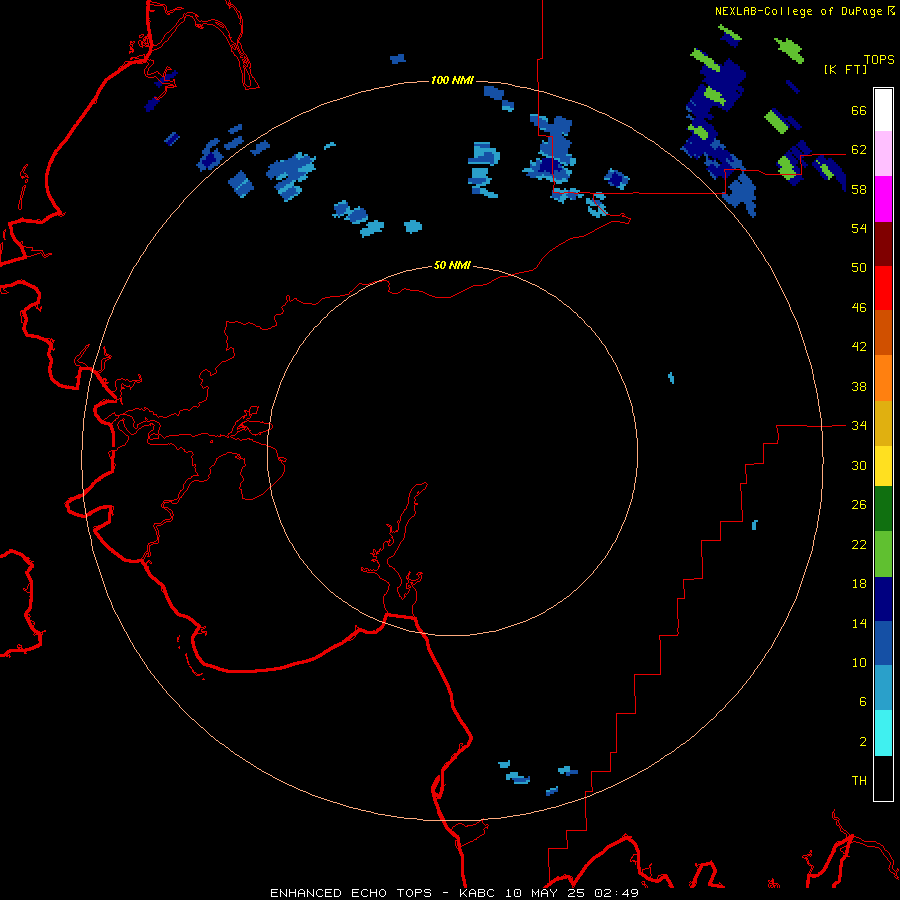Click the '02:49' timestamp
Screen dimensions: 900x900
point(615,893)
